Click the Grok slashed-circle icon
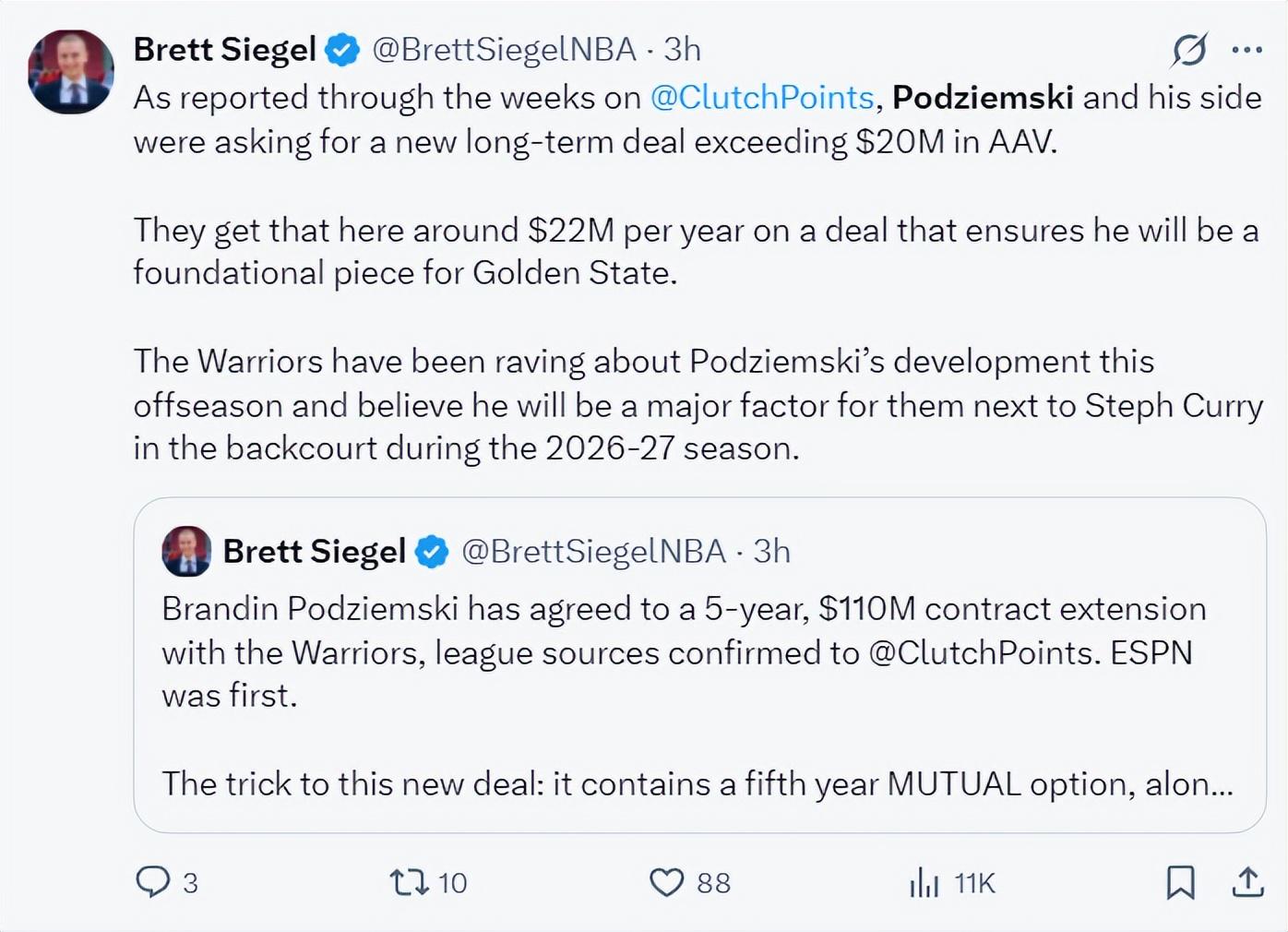Image resolution: width=1288 pixels, height=932 pixels. pyautogui.click(x=1189, y=50)
